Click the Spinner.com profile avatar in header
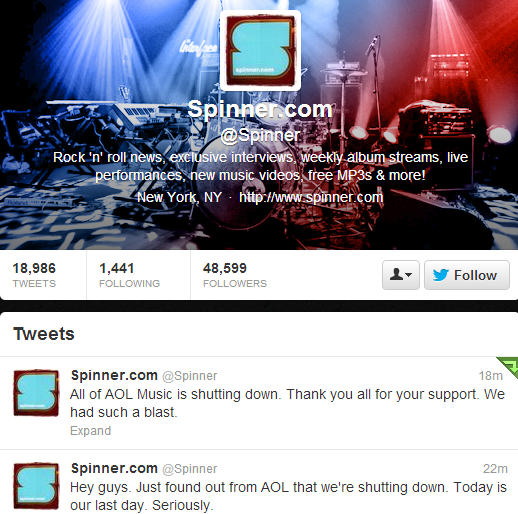Image resolution: width=518 pixels, height=514 pixels. coord(260,51)
